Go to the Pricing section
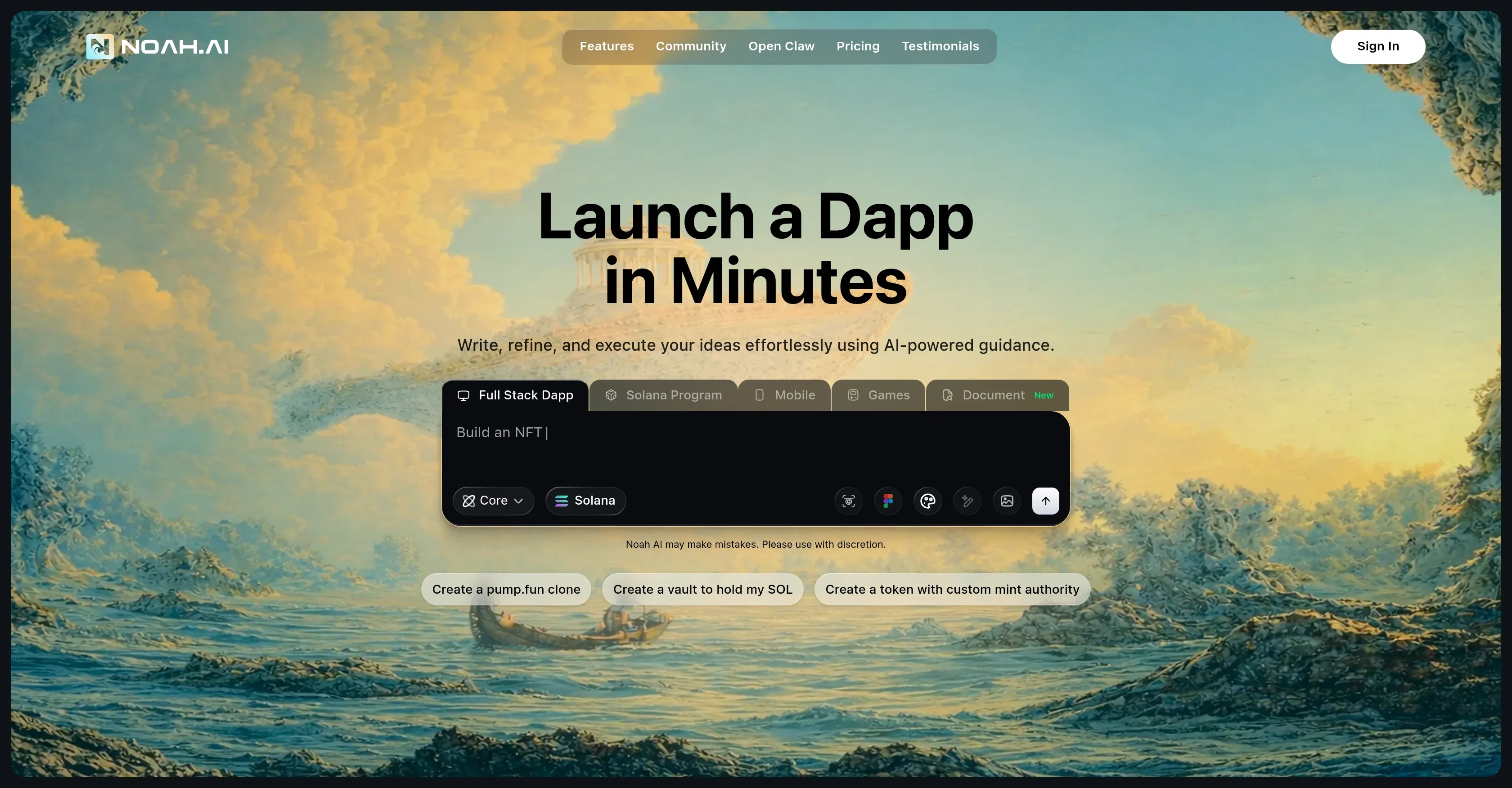 pyautogui.click(x=858, y=46)
